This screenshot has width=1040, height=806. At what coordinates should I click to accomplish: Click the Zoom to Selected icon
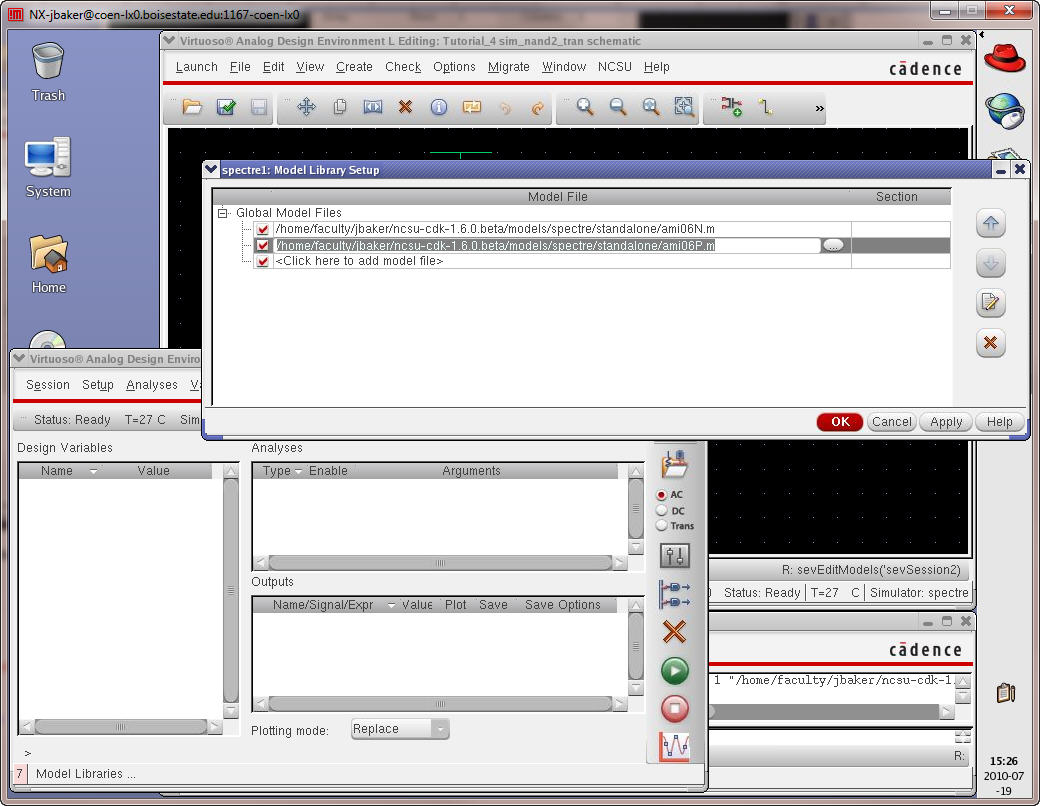coord(684,107)
